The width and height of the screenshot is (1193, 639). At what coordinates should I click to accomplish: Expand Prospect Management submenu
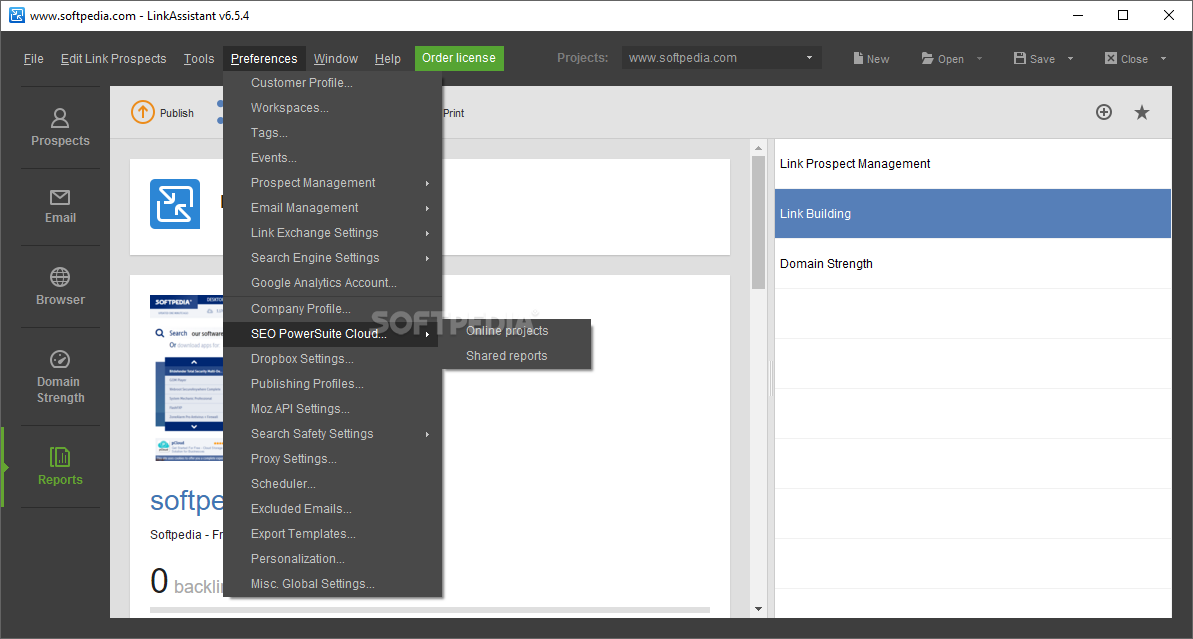point(332,183)
